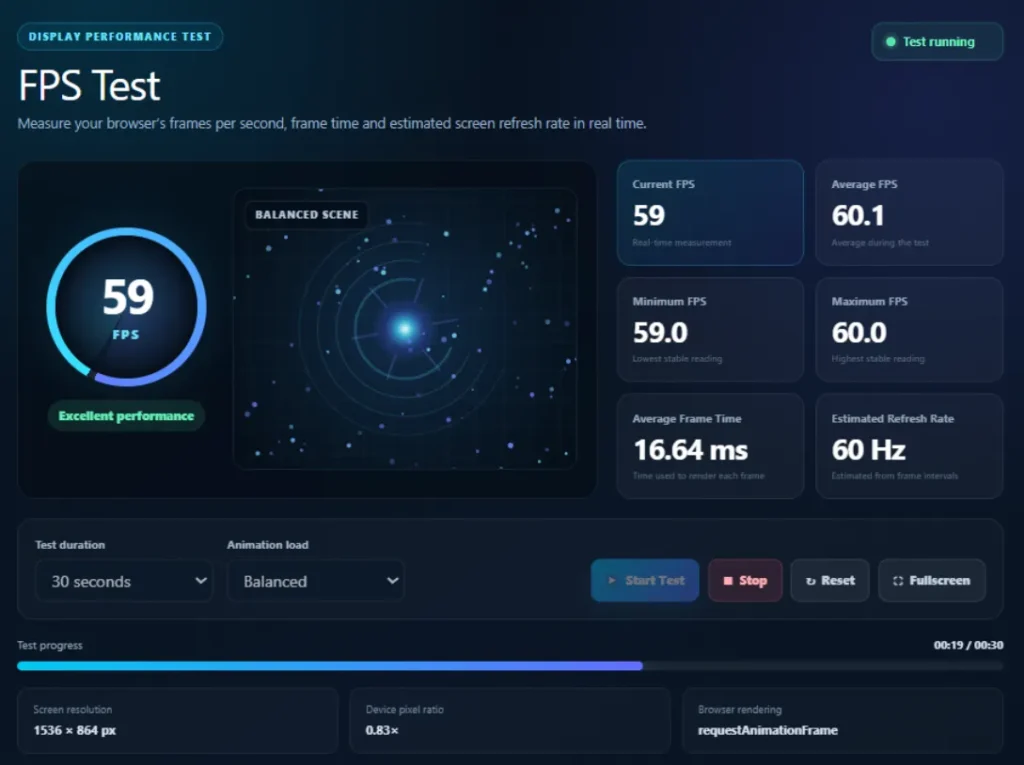The image size is (1024, 765).
Task: Click the elapsed time 00:19 / 00:30
Action: pos(968,645)
